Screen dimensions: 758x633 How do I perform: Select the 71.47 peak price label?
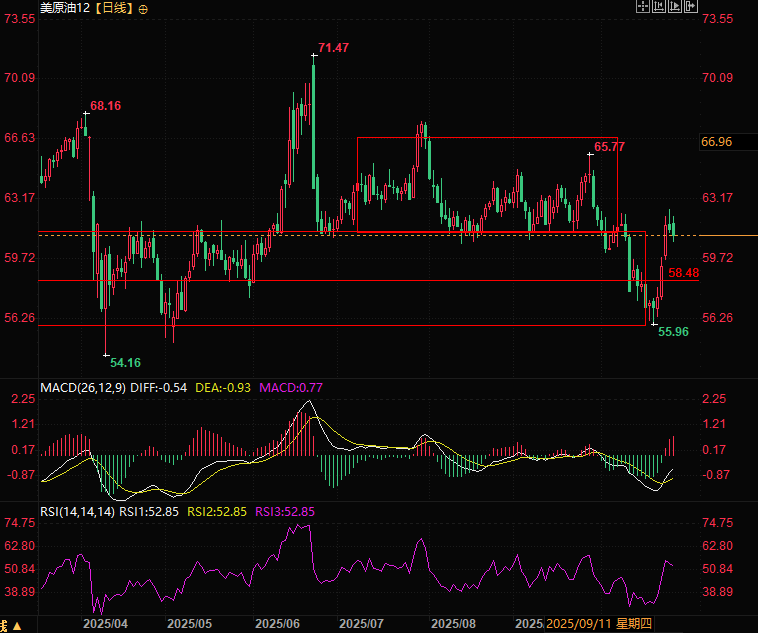point(333,48)
